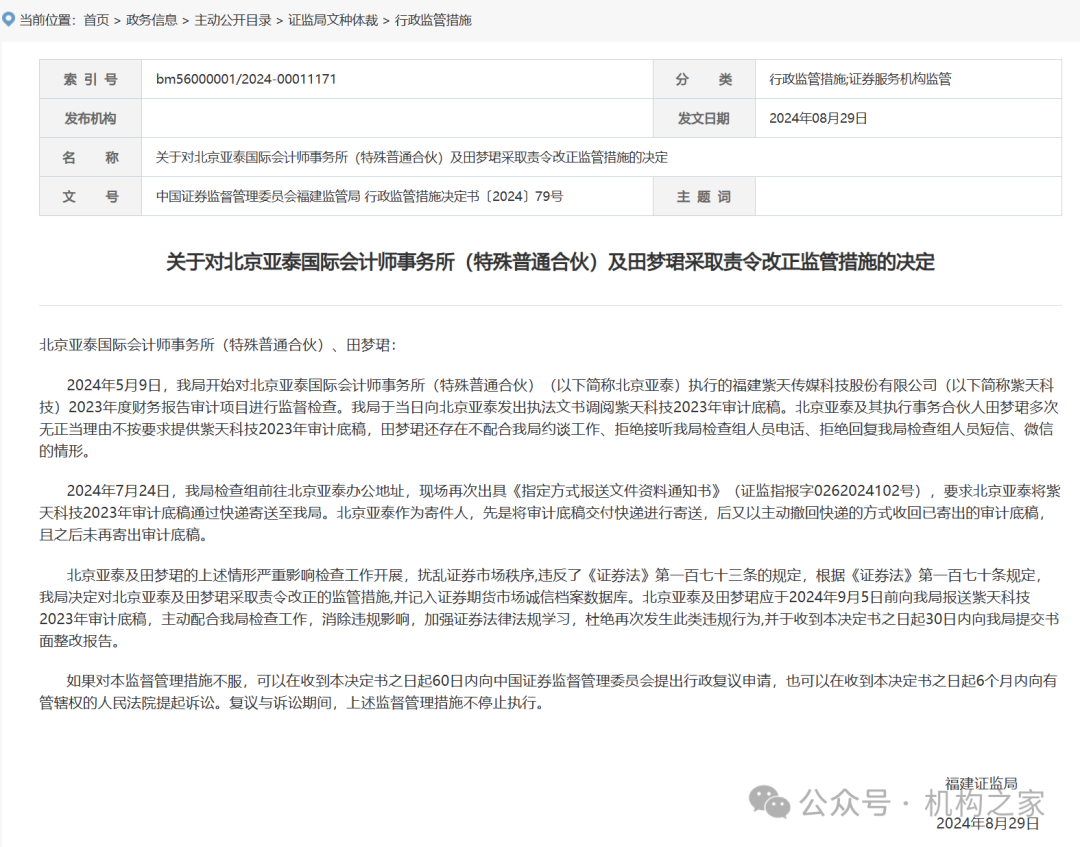Click the 名称 header cell
Image resolution: width=1080 pixels, height=847 pixels.
coord(90,158)
